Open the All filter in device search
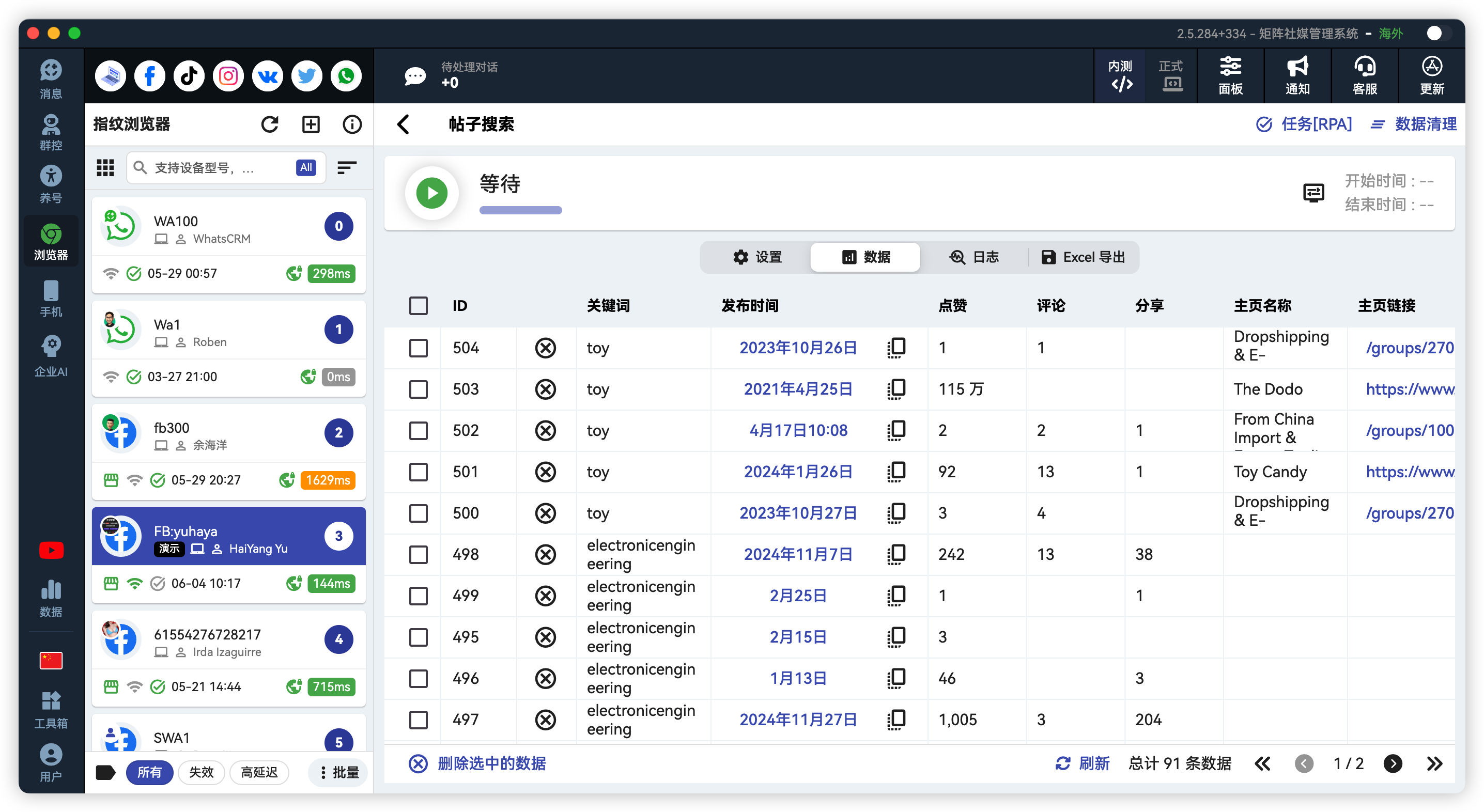Viewport: 1484px width, 812px height. (x=306, y=167)
